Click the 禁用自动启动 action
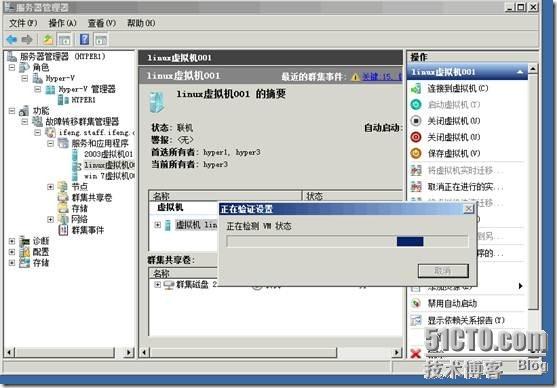This screenshot has height=388, width=557. tap(452, 303)
